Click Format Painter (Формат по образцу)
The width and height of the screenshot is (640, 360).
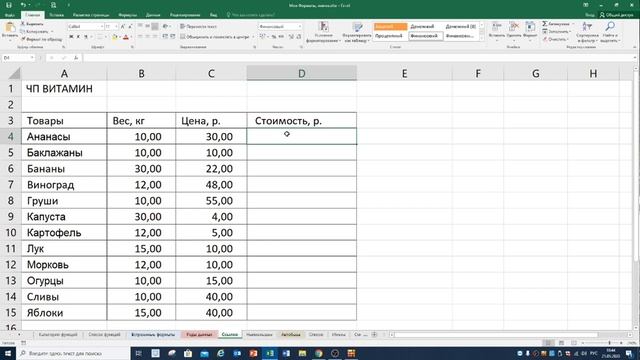41,39
